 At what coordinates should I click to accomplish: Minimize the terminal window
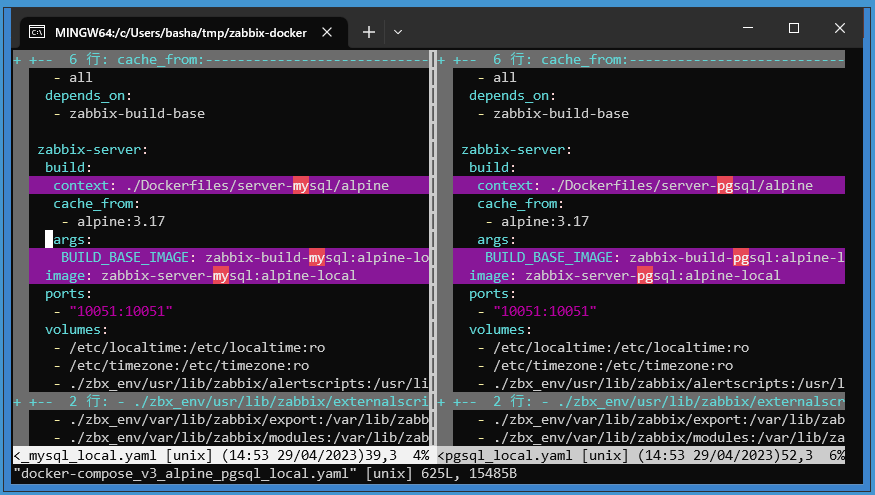pyautogui.click(x=748, y=28)
